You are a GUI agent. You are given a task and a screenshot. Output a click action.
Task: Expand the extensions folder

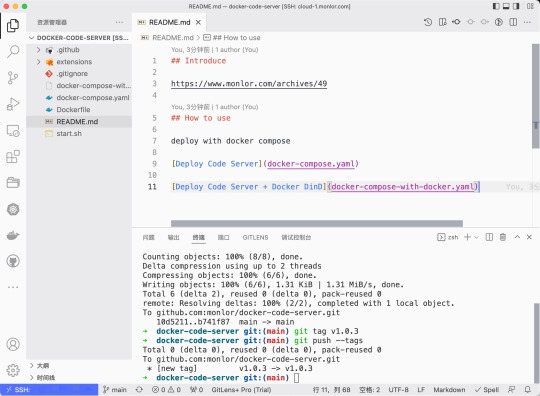coord(39,62)
